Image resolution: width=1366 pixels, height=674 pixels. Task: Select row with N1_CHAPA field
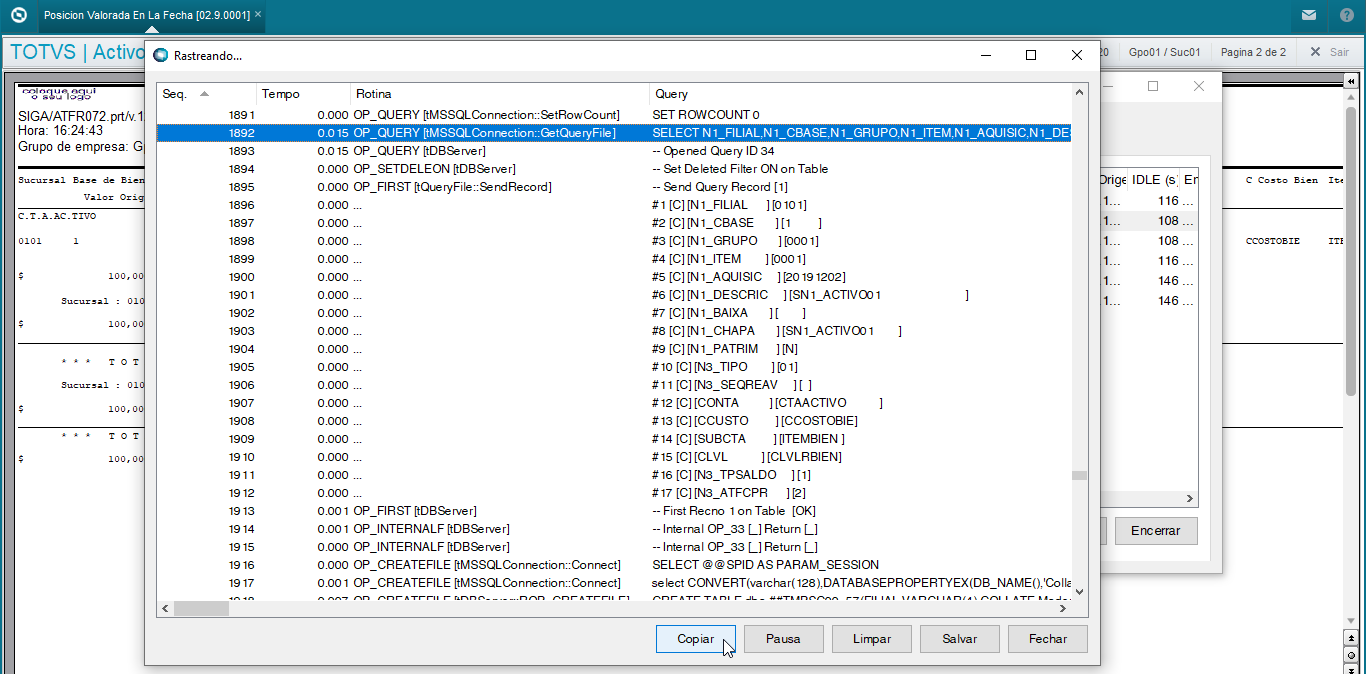click(615, 331)
